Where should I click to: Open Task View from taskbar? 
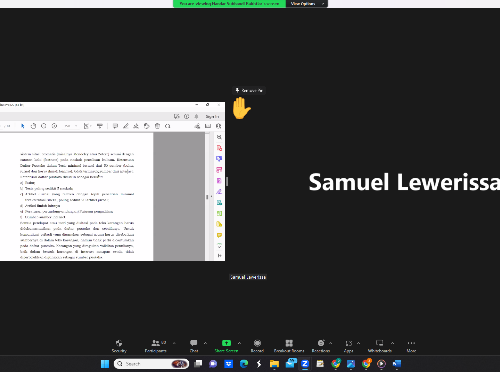[198, 364]
